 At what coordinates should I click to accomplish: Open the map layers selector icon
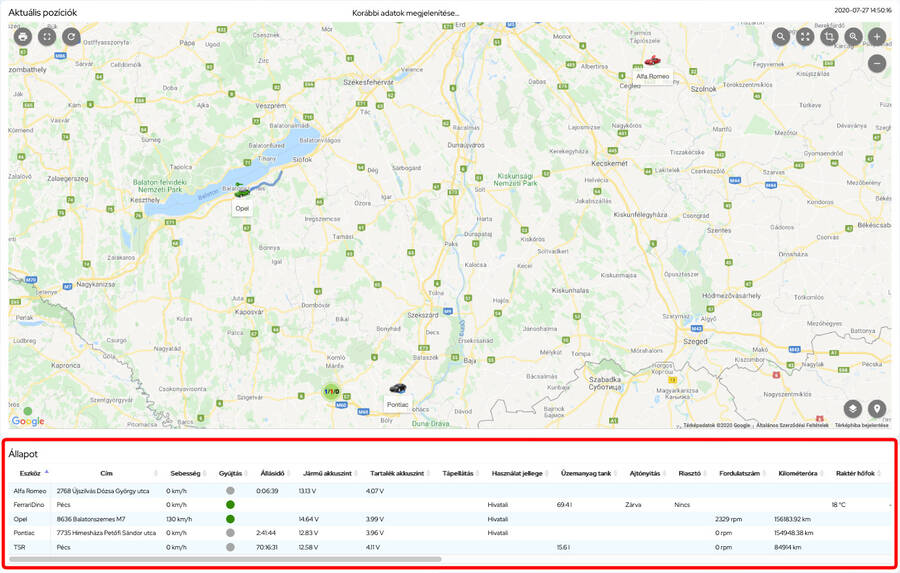coord(852,408)
